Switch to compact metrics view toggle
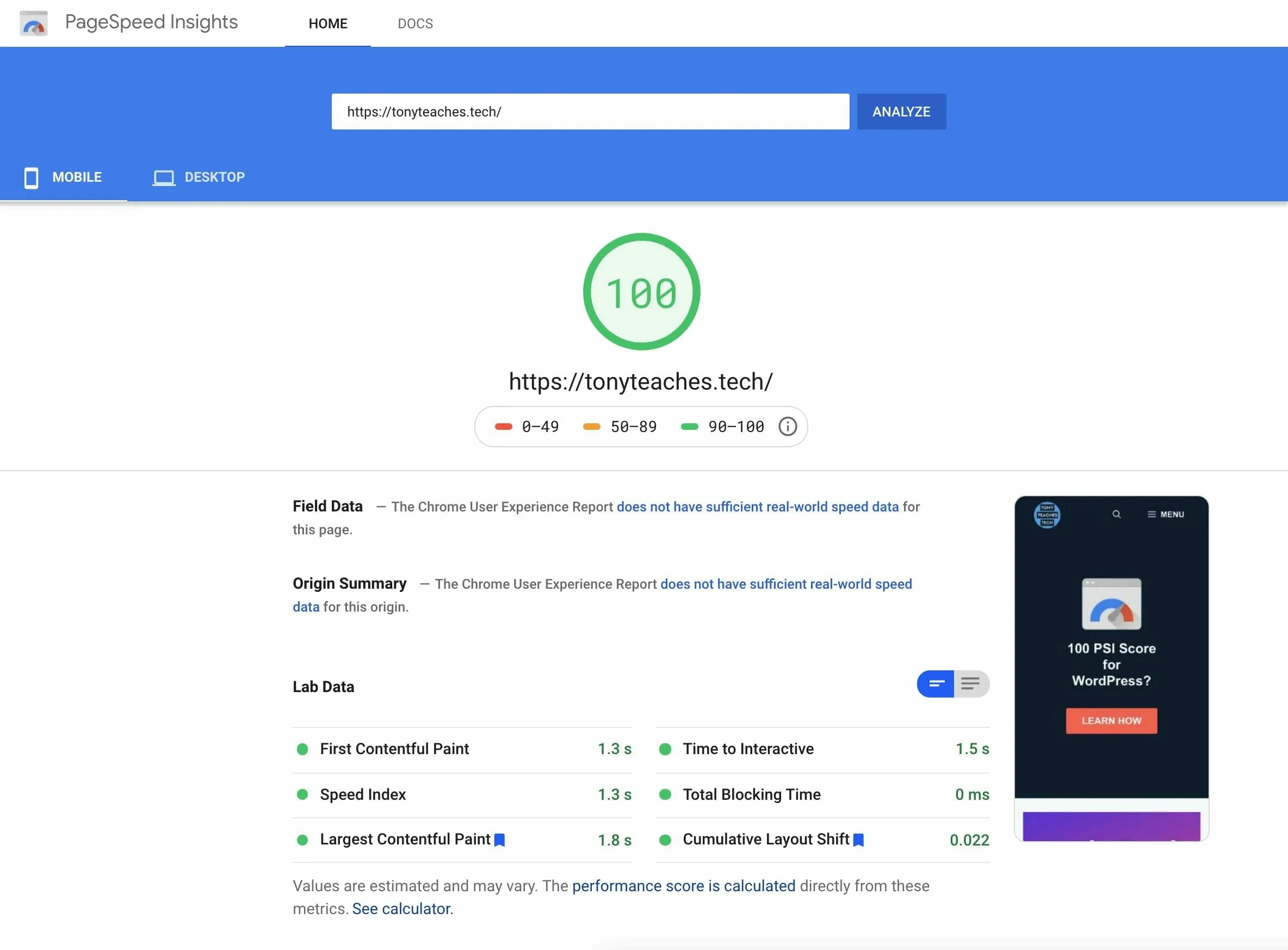 coord(935,684)
